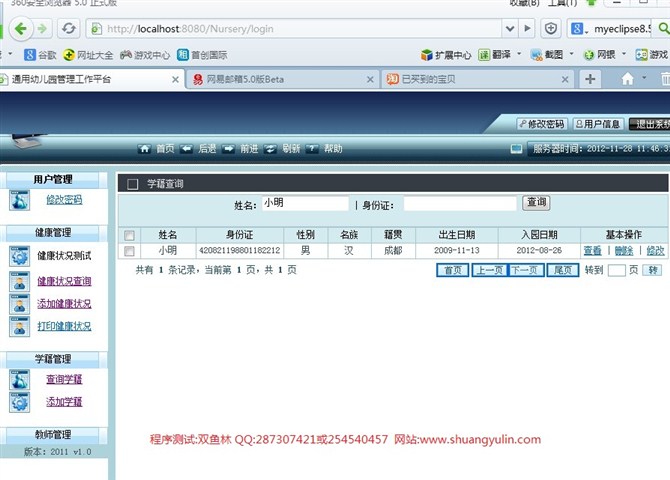
Task: Close the 网易邮箱5.0版Beta tab
Action: (x=370, y=80)
